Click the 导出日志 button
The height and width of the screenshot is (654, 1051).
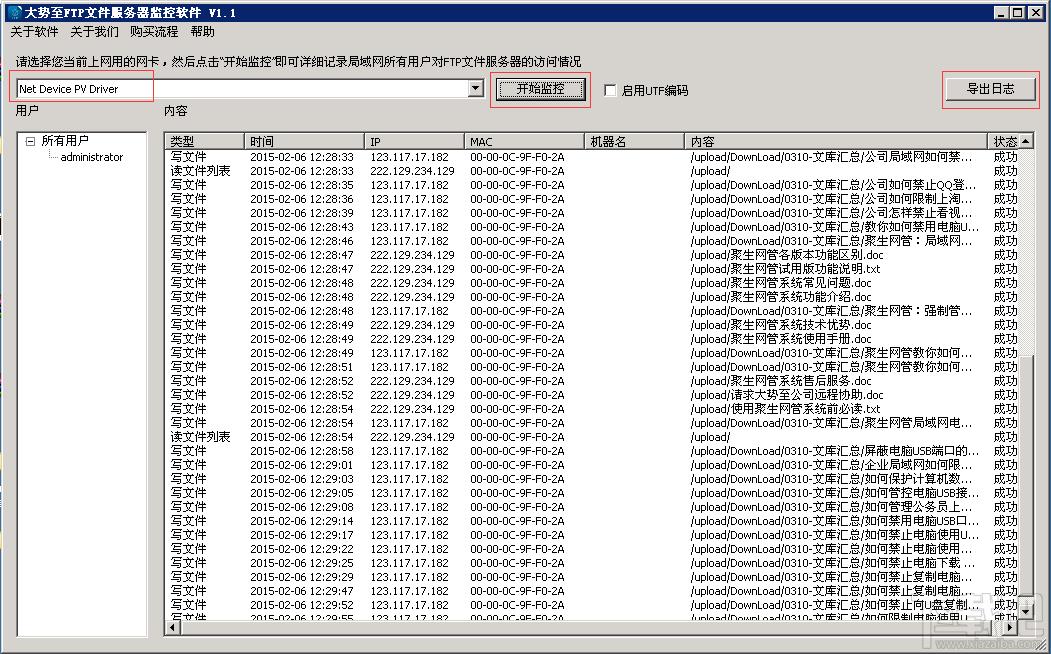990,89
